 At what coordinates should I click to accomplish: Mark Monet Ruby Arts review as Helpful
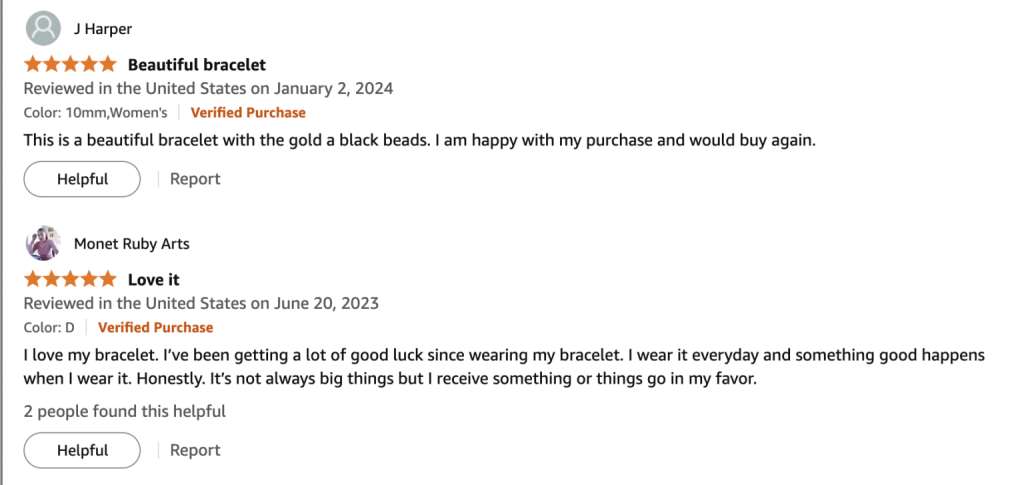tap(82, 450)
